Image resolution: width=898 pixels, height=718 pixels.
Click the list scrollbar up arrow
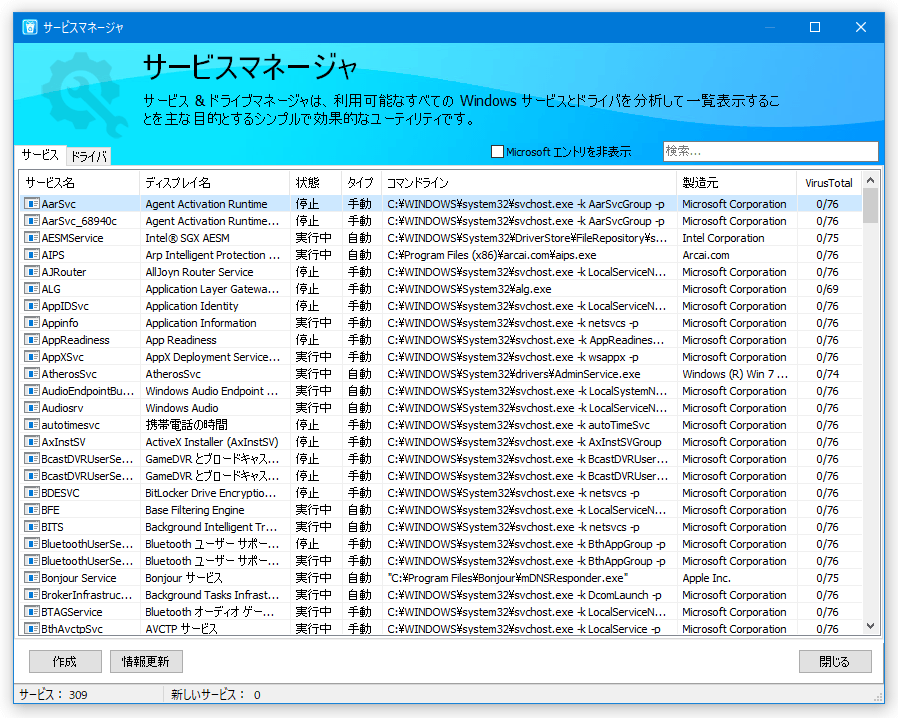point(871,180)
